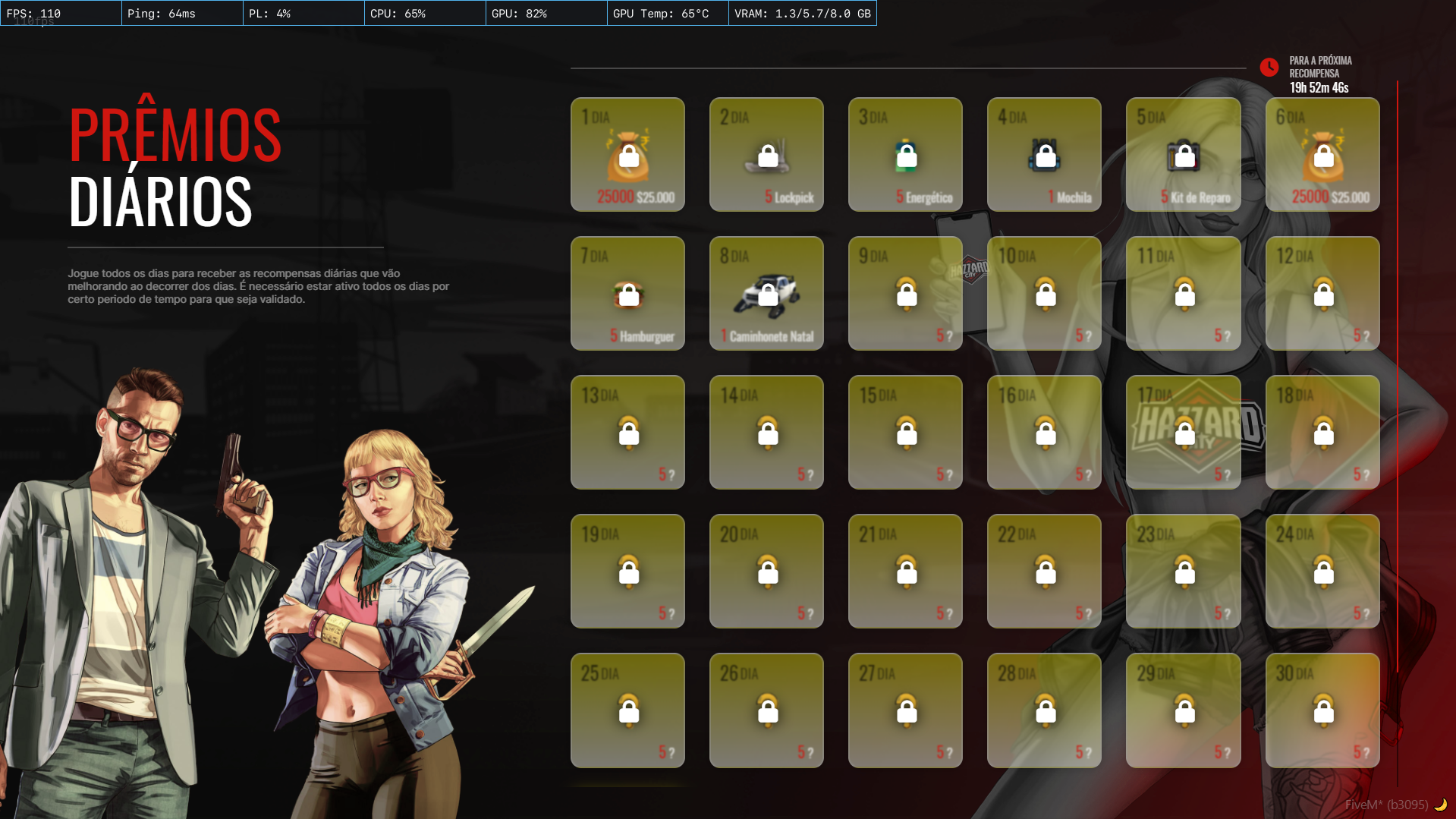Select the Day 8 Caminhonete Natal truck
The height and width of the screenshot is (819, 1456).
tap(767, 295)
